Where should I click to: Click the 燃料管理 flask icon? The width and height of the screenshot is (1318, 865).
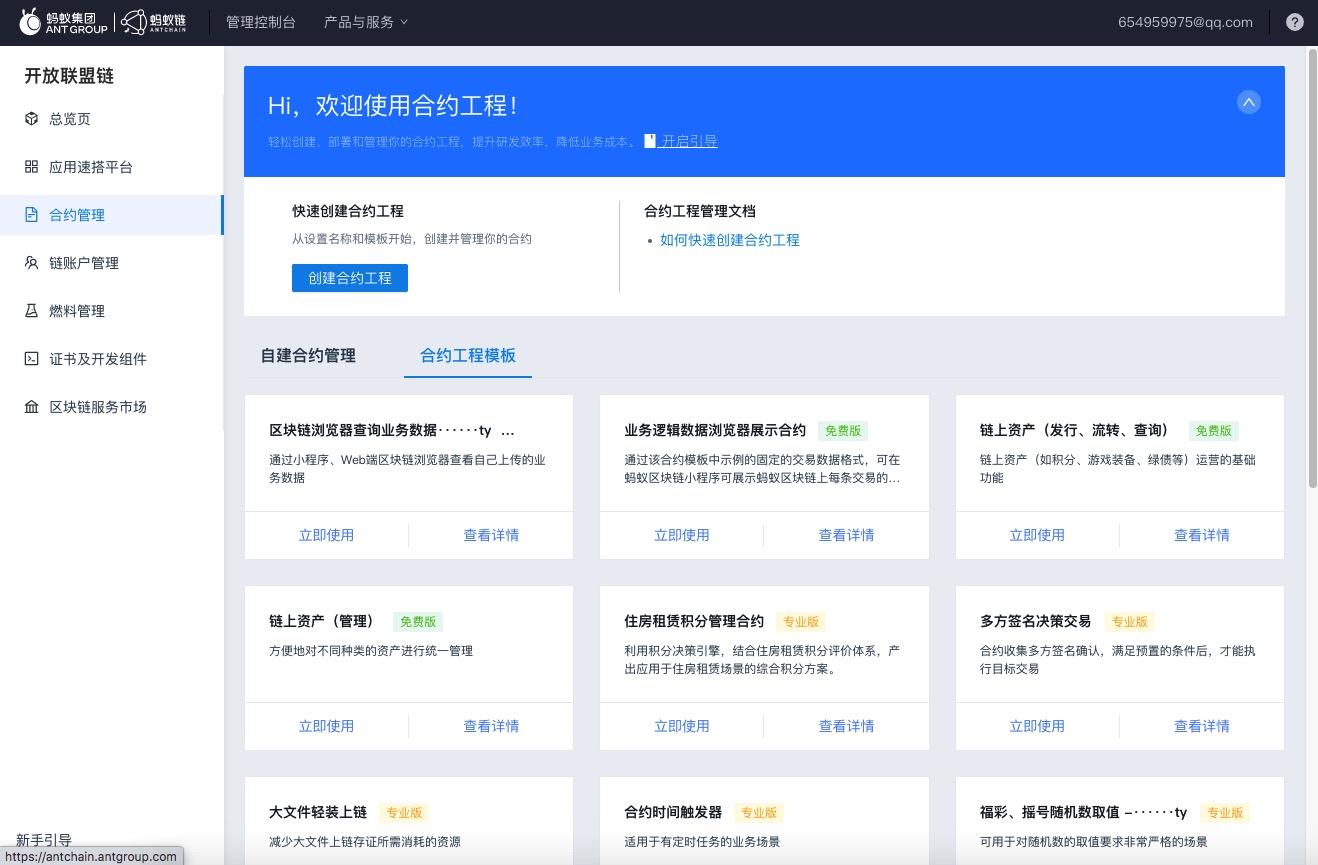tap(31, 311)
